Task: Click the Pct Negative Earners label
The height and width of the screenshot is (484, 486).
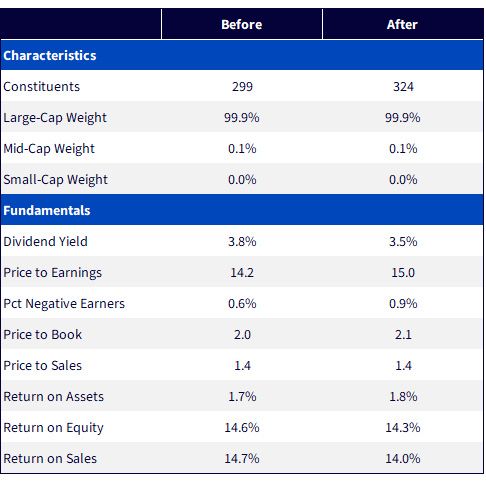Action: (64, 304)
